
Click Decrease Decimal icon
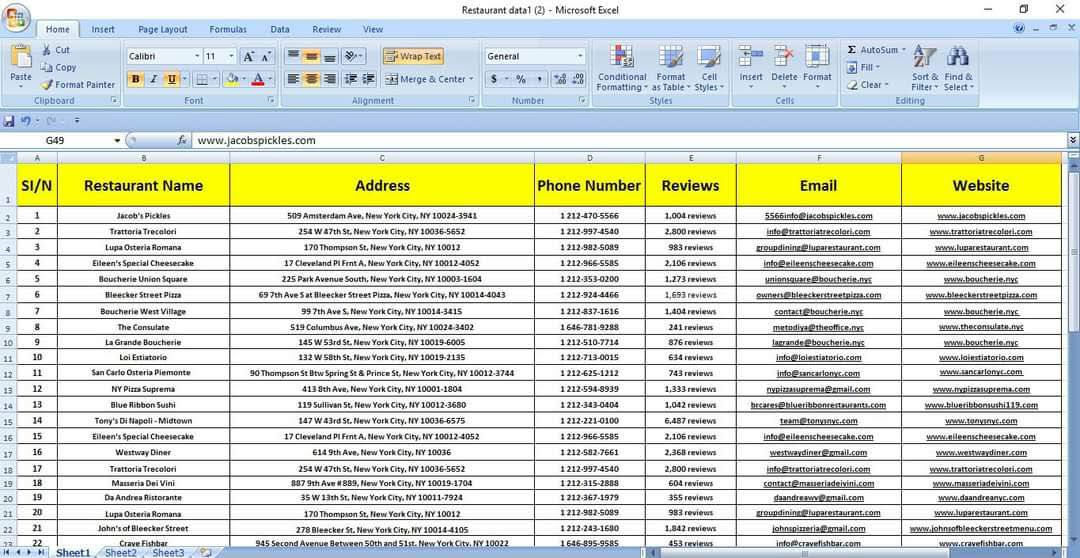pyautogui.click(x=577, y=79)
